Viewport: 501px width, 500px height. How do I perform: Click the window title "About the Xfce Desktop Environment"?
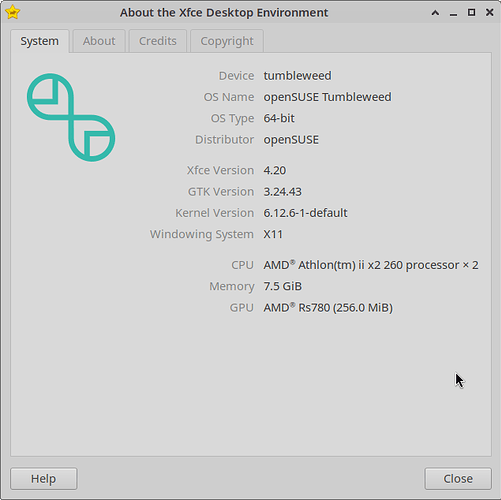point(224,13)
